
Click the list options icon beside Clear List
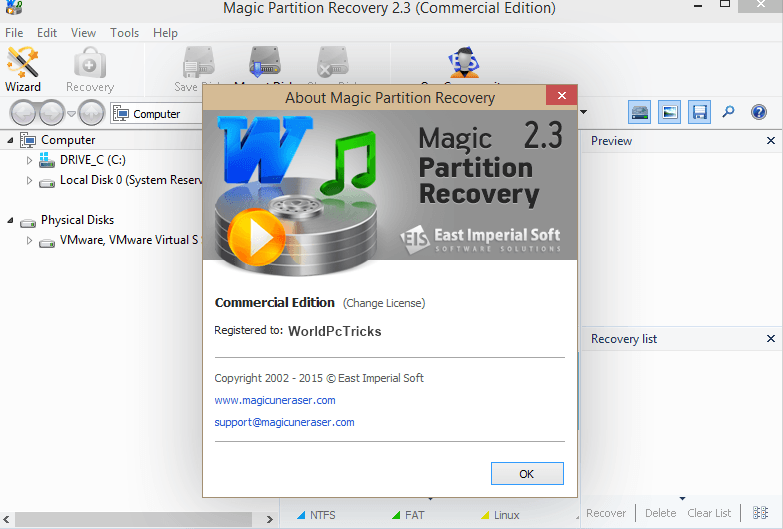click(x=760, y=513)
